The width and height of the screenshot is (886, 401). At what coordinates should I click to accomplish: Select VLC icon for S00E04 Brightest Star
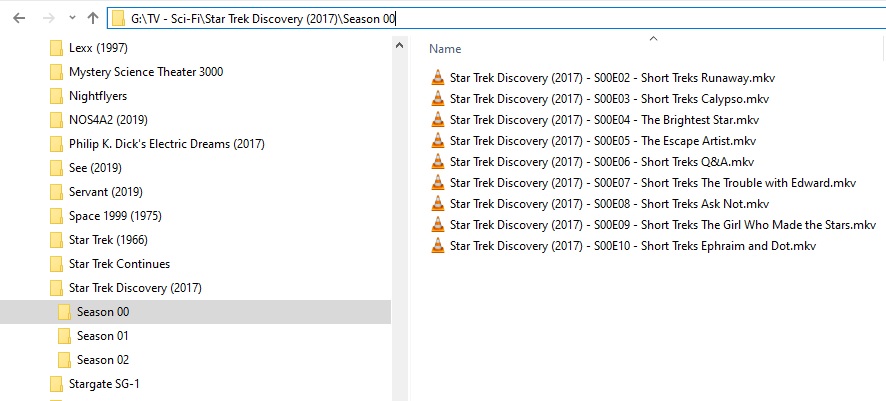tap(438, 120)
